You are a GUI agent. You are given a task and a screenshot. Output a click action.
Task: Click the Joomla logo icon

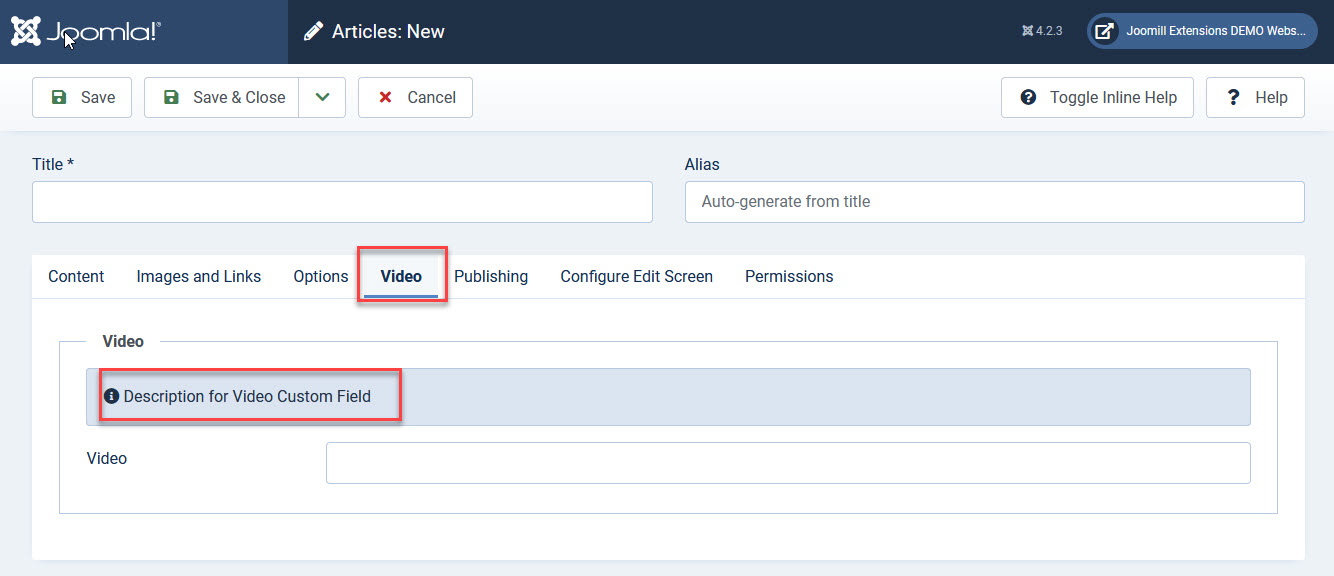(27, 32)
